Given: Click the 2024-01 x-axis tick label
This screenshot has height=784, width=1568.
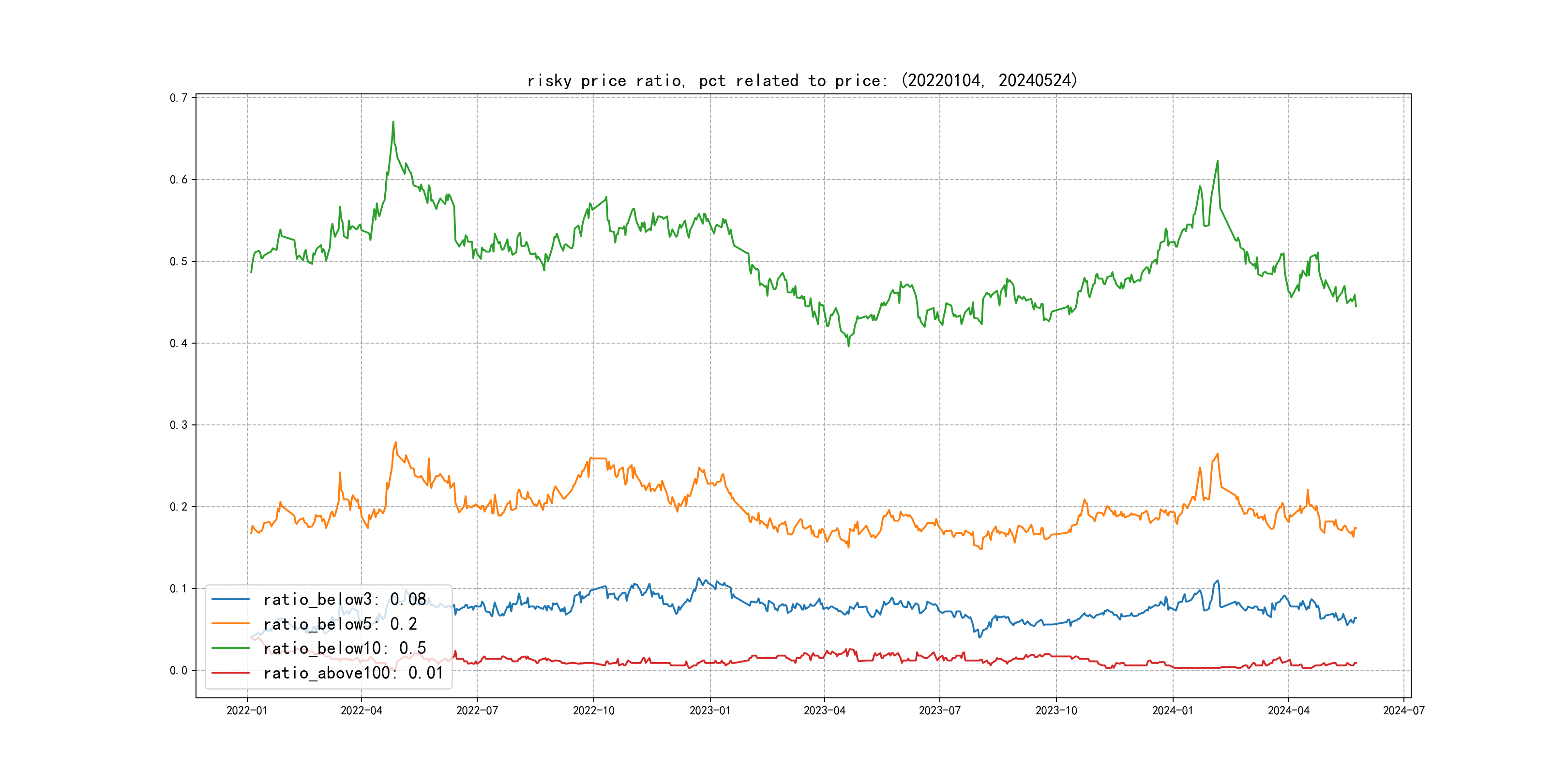Looking at the screenshot, I should pos(1172,710).
